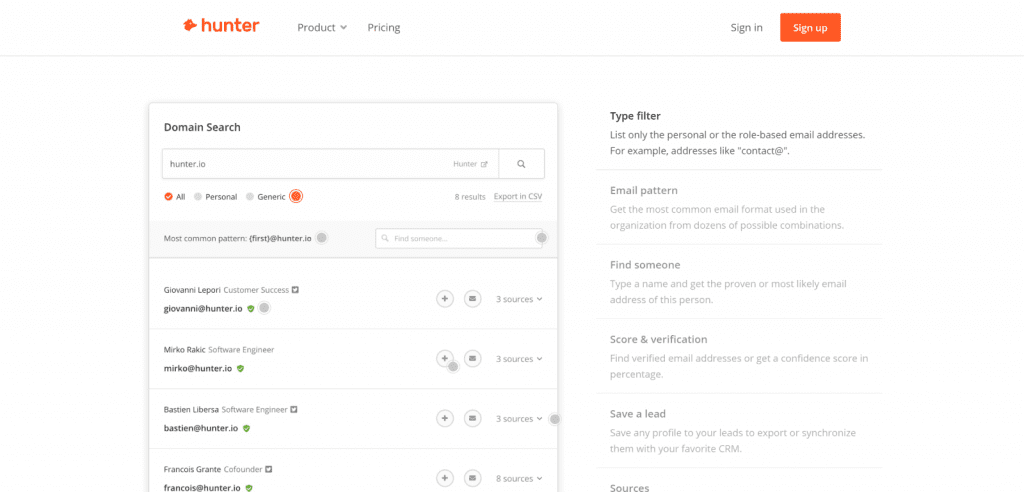Click the name Giovanni Lepori
The image size is (1024, 492).
coord(192,289)
